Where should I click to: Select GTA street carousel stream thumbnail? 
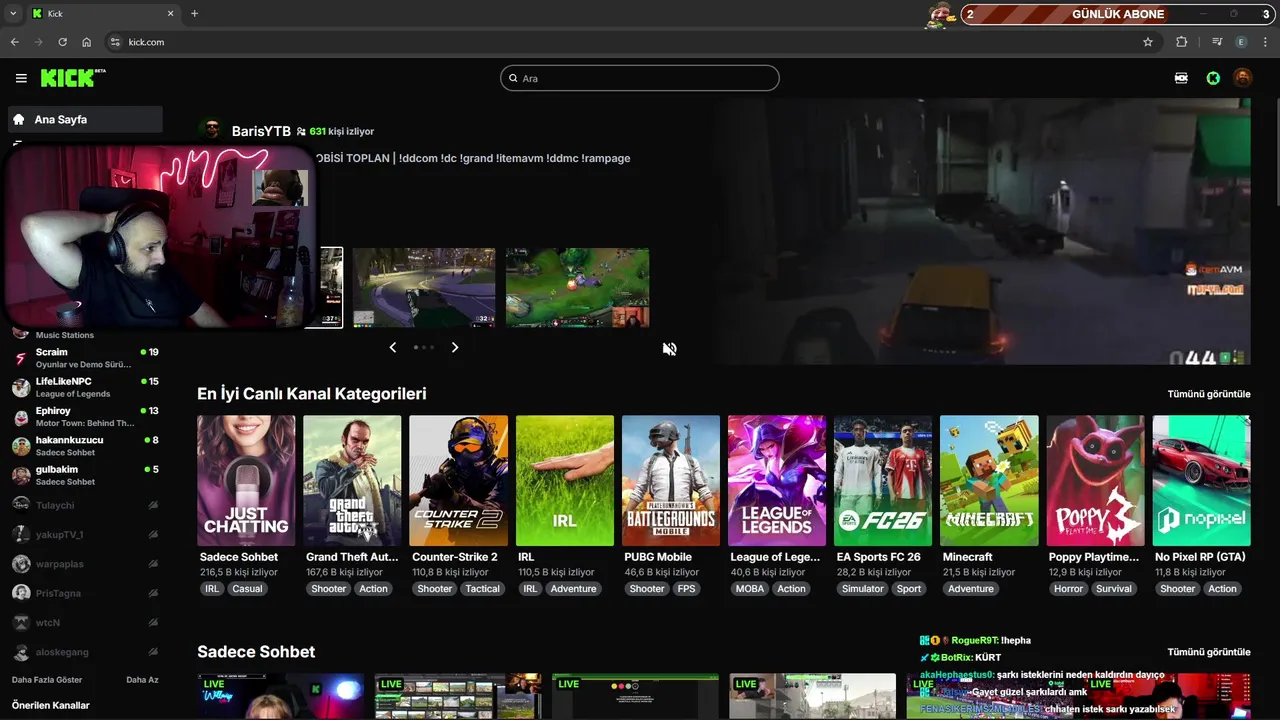coord(424,288)
